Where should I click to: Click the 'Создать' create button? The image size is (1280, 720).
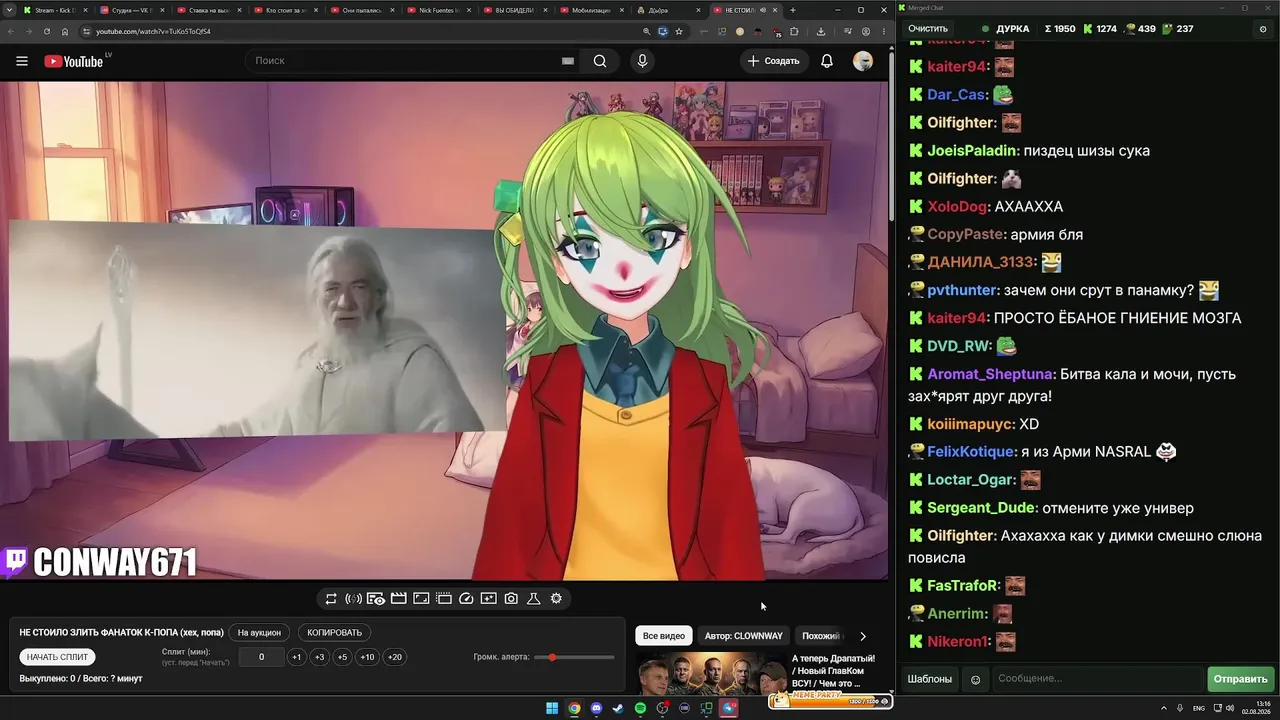click(x=774, y=61)
